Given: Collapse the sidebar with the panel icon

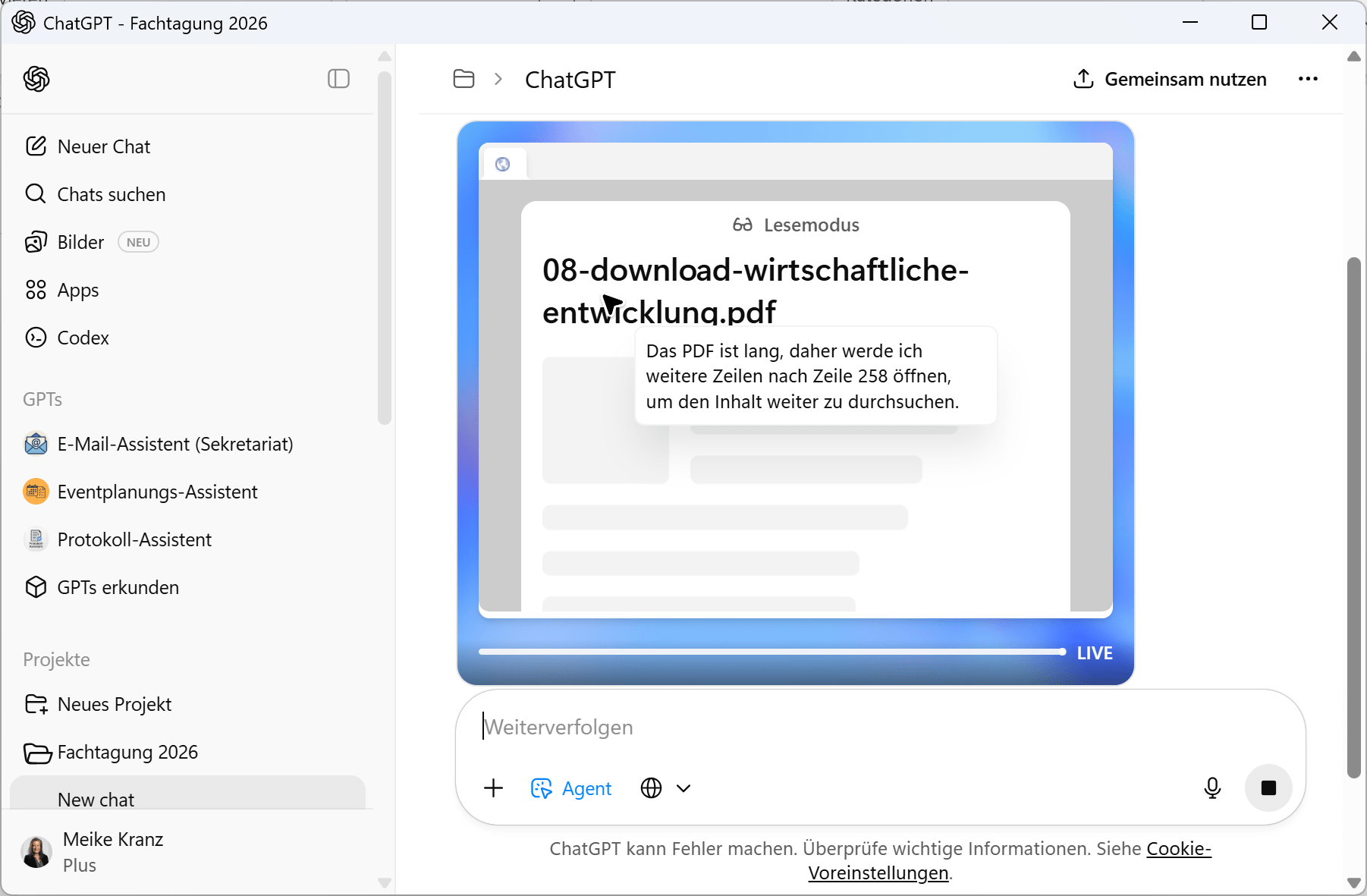Looking at the screenshot, I should pos(338,79).
